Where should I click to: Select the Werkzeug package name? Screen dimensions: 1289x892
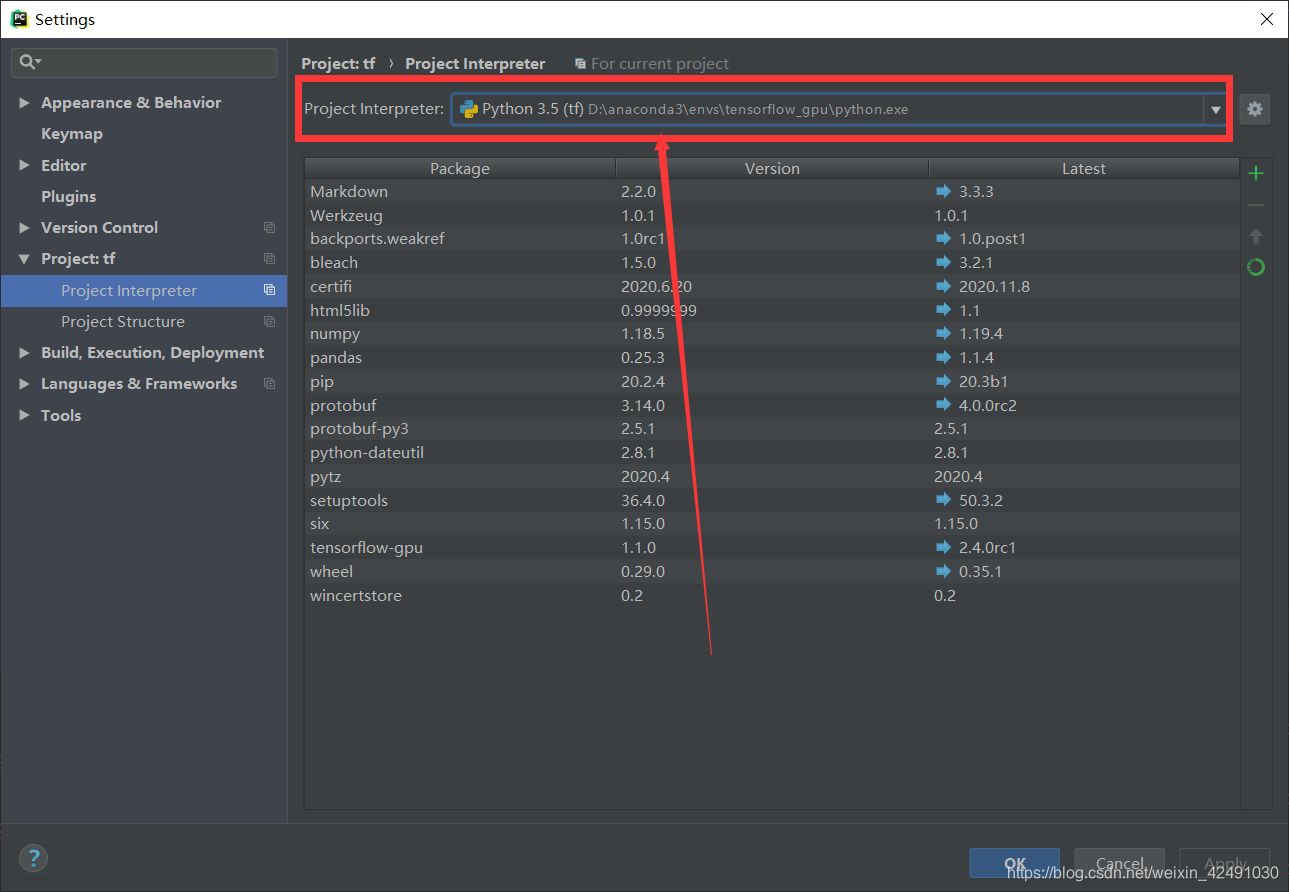346,216
